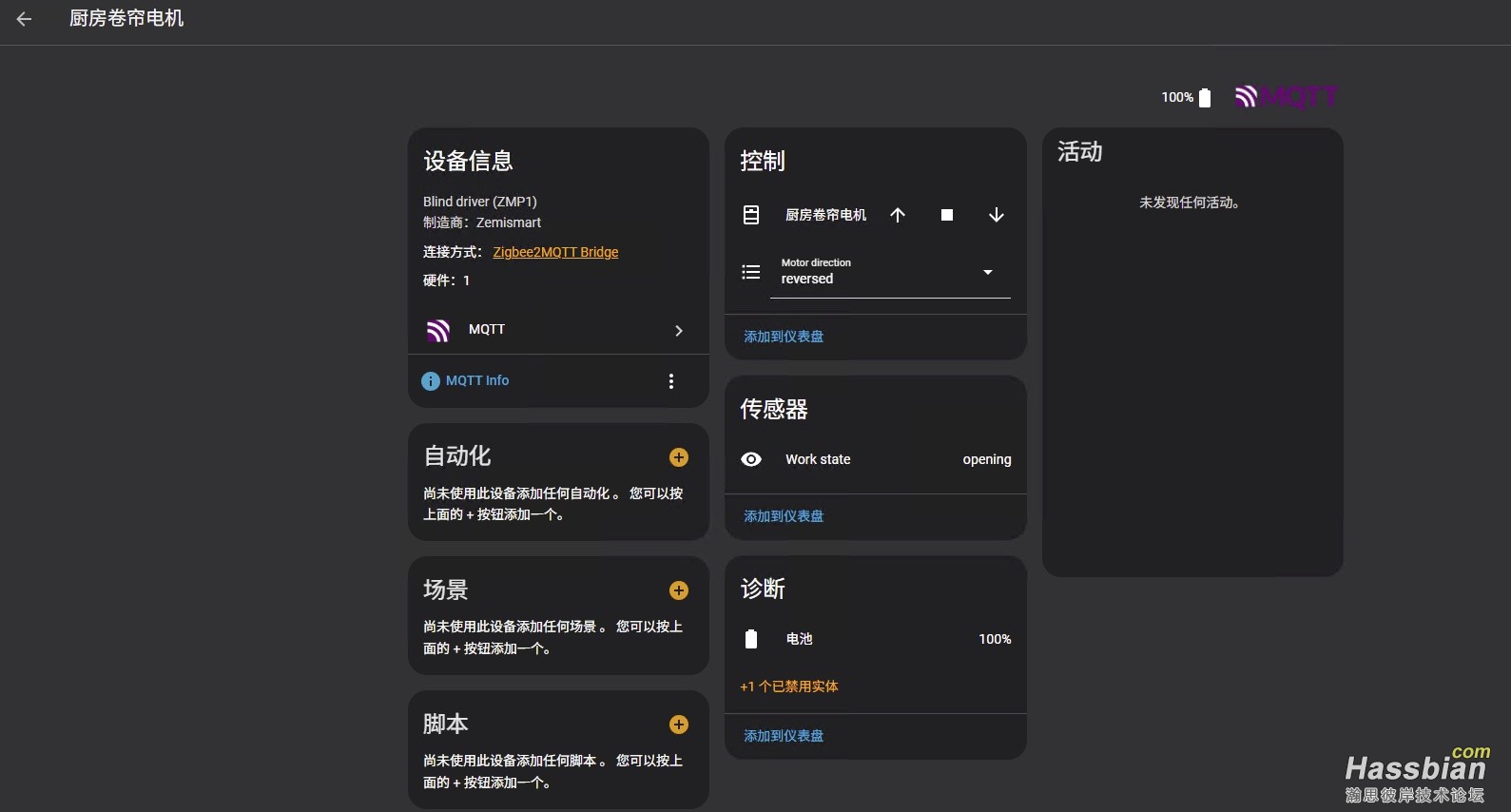The height and width of the screenshot is (812, 1511).
Task: Go back using the arrow beside 厨房卷帘电机
Action: (24, 19)
